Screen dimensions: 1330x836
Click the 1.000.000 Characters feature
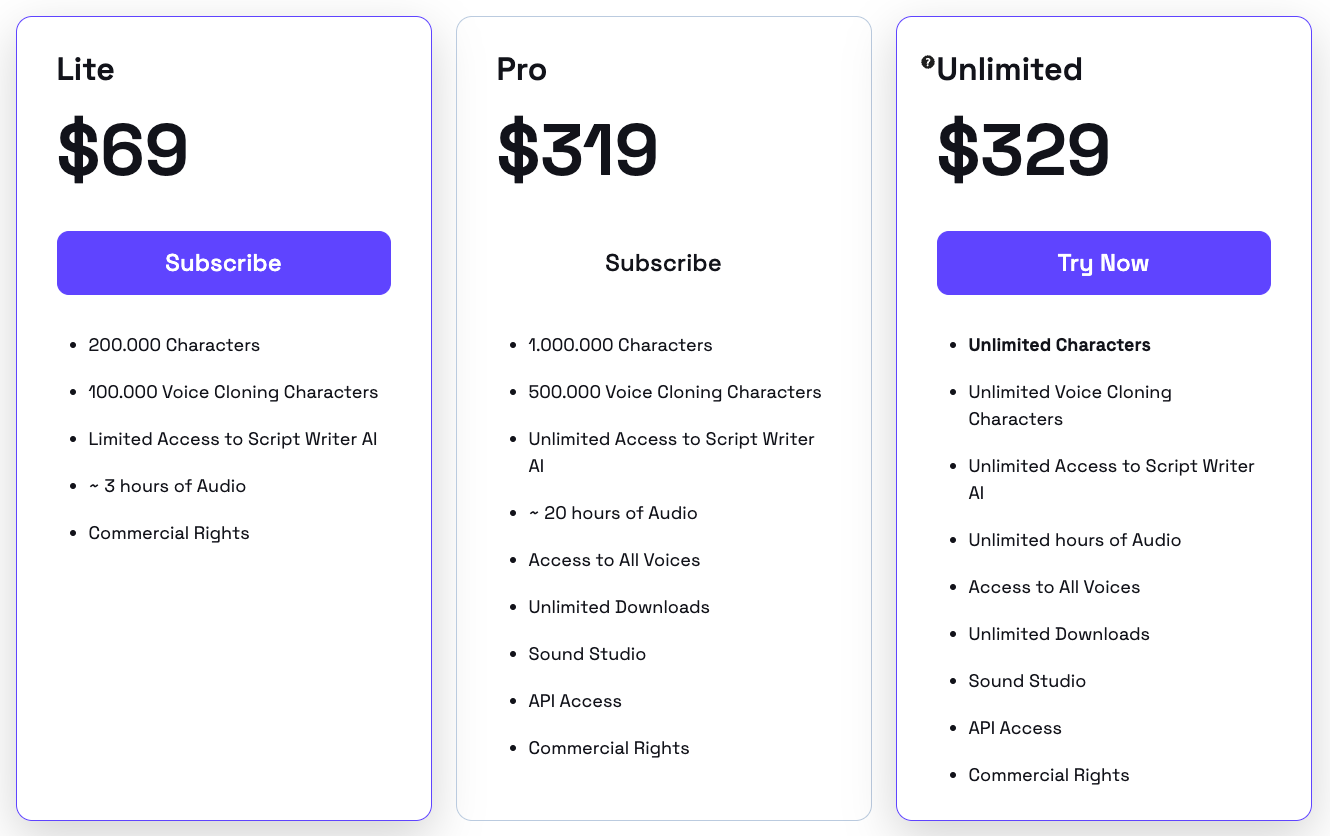coord(620,345)
